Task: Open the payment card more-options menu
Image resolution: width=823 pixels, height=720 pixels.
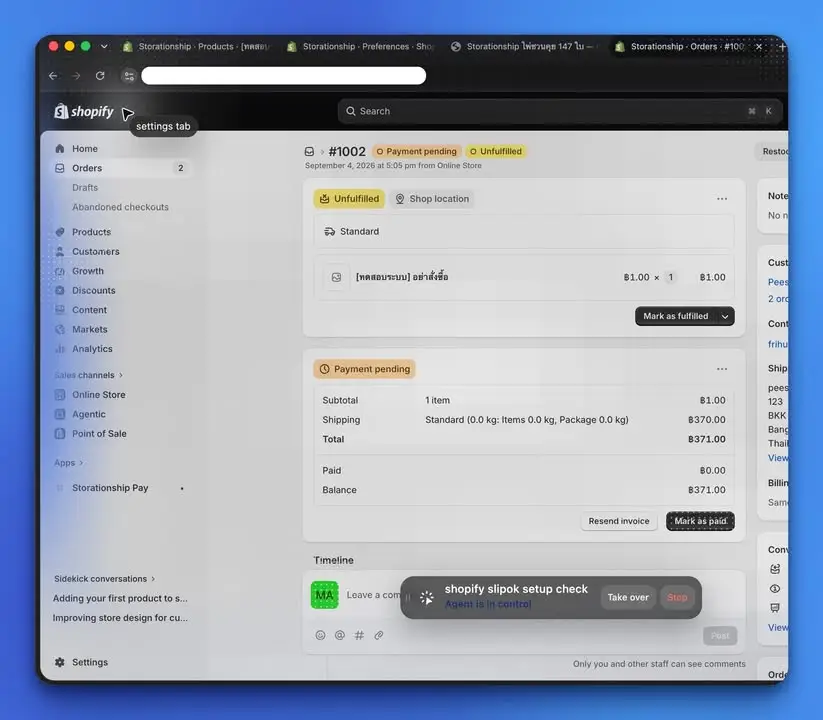Action: pos(722,369)
